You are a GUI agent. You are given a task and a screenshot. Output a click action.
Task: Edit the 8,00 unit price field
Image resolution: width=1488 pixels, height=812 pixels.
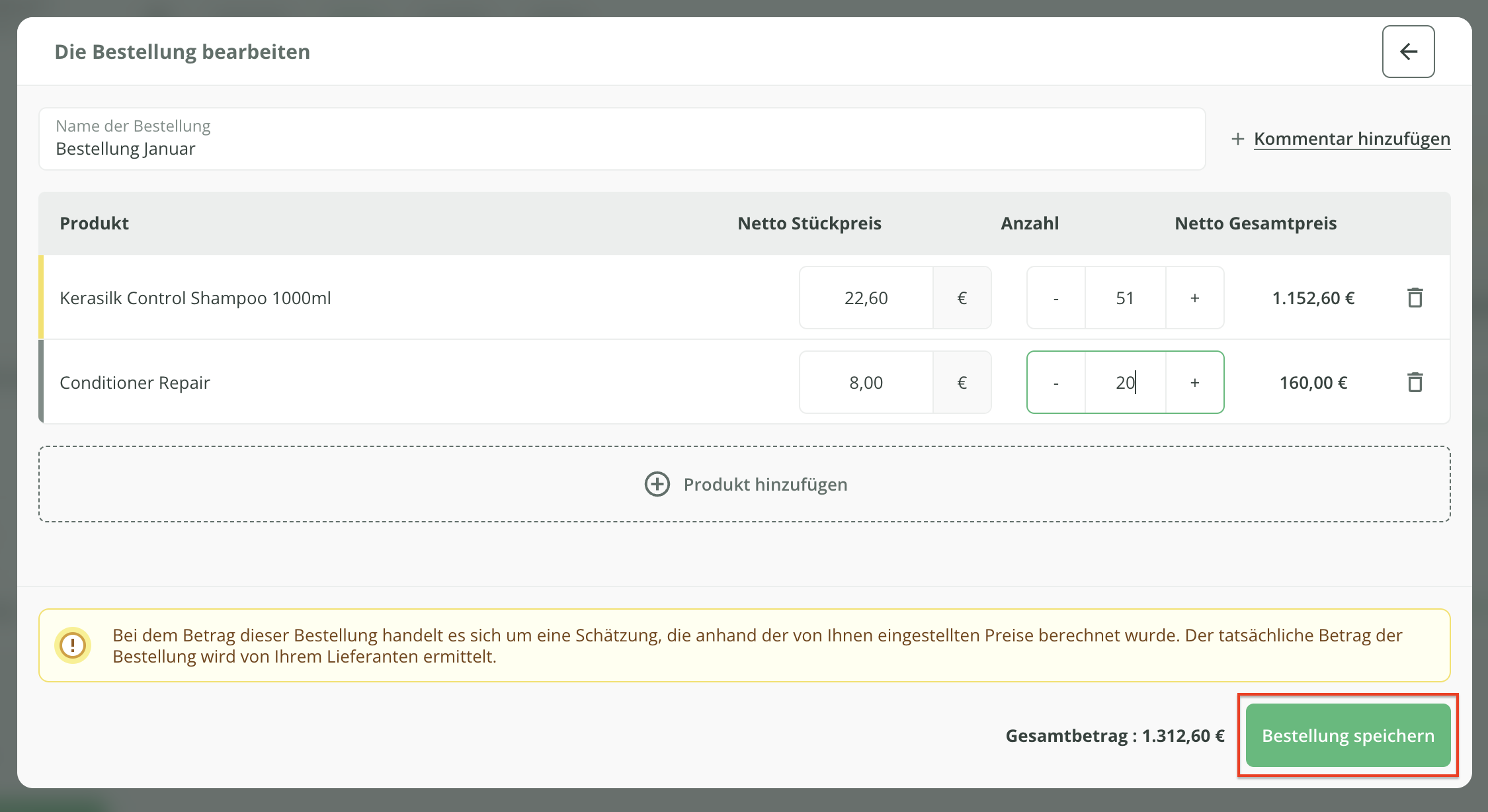coord(866,382)
